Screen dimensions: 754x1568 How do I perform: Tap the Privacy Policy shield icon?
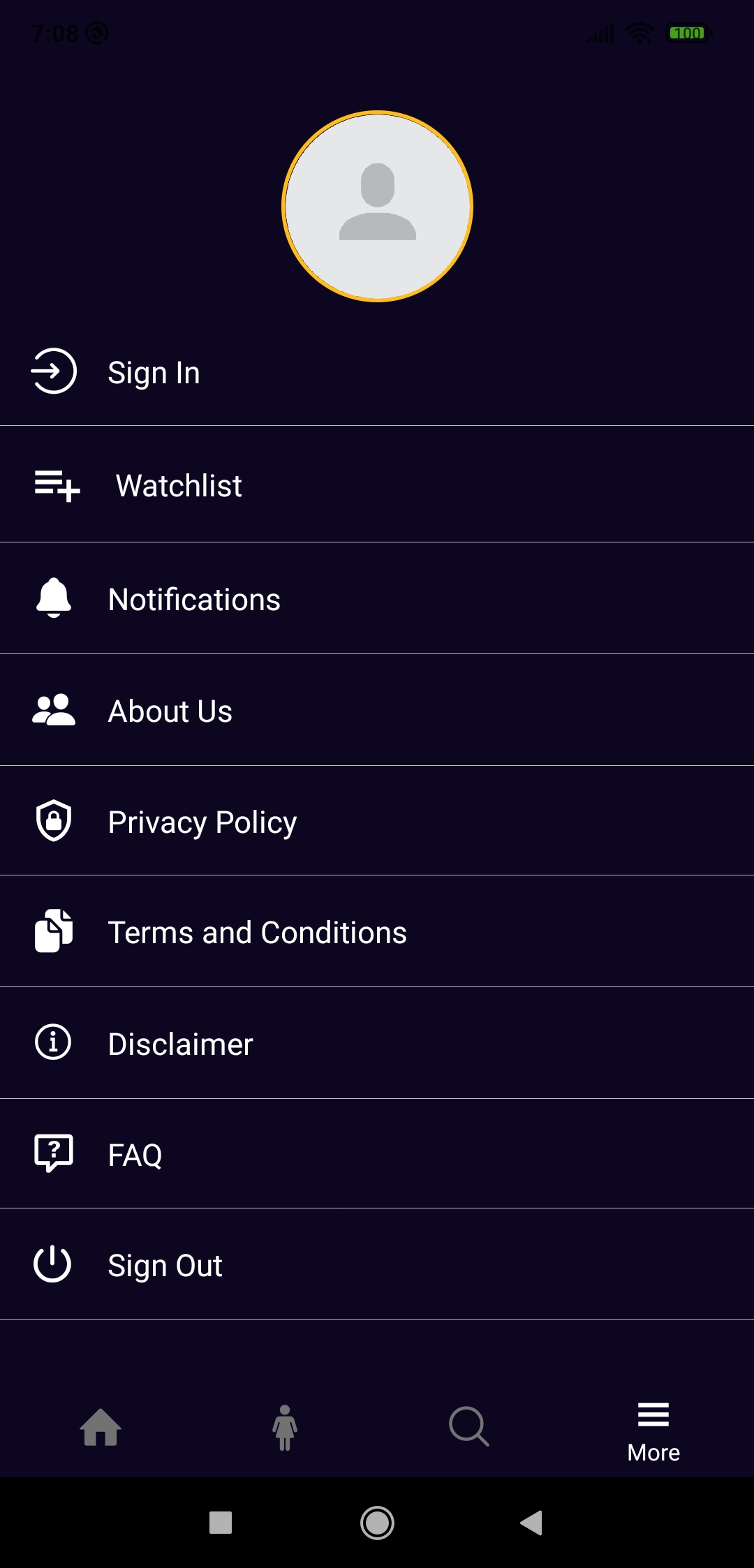(54, 820)
